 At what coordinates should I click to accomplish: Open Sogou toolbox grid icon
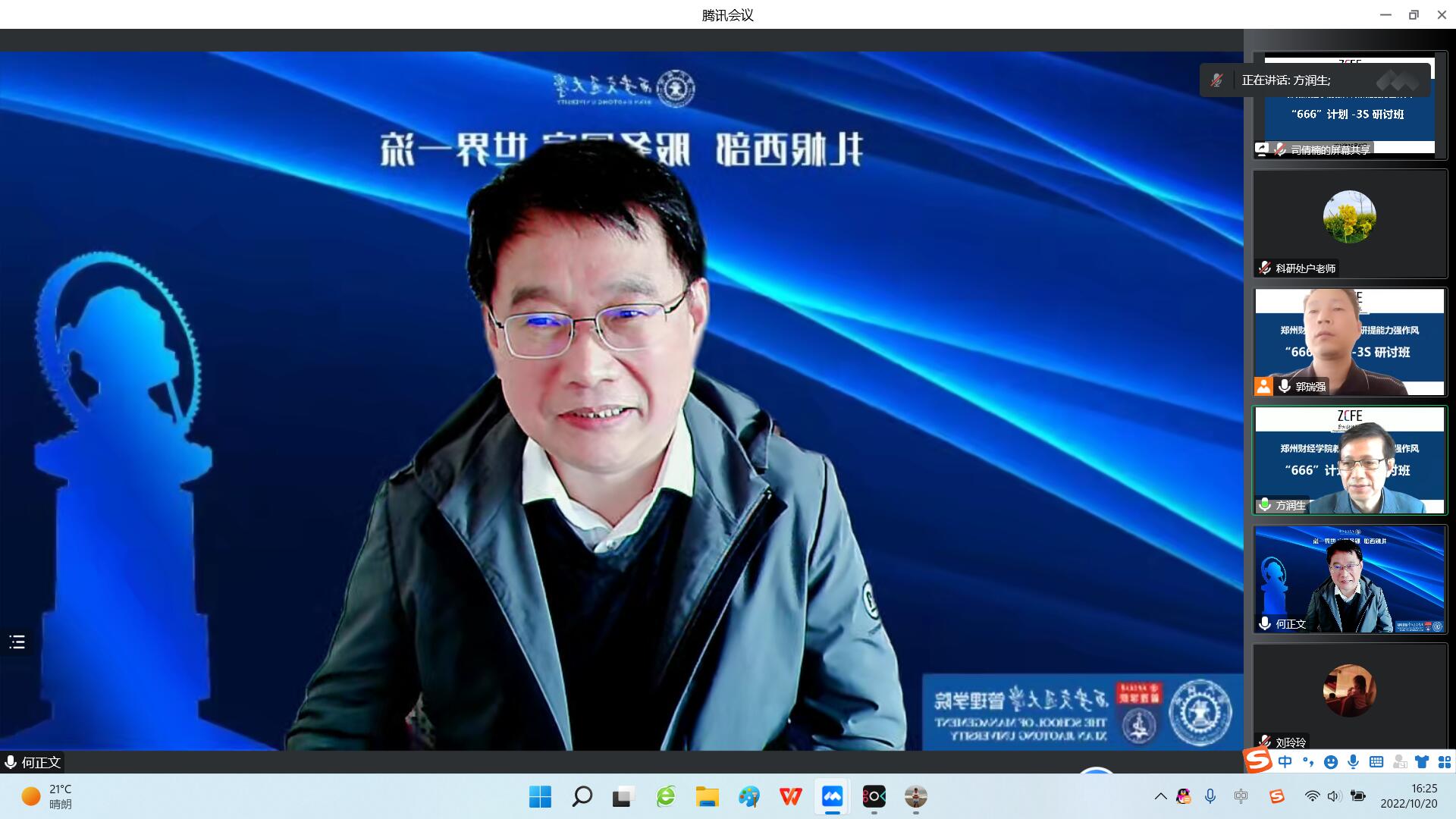[1444, 762]
